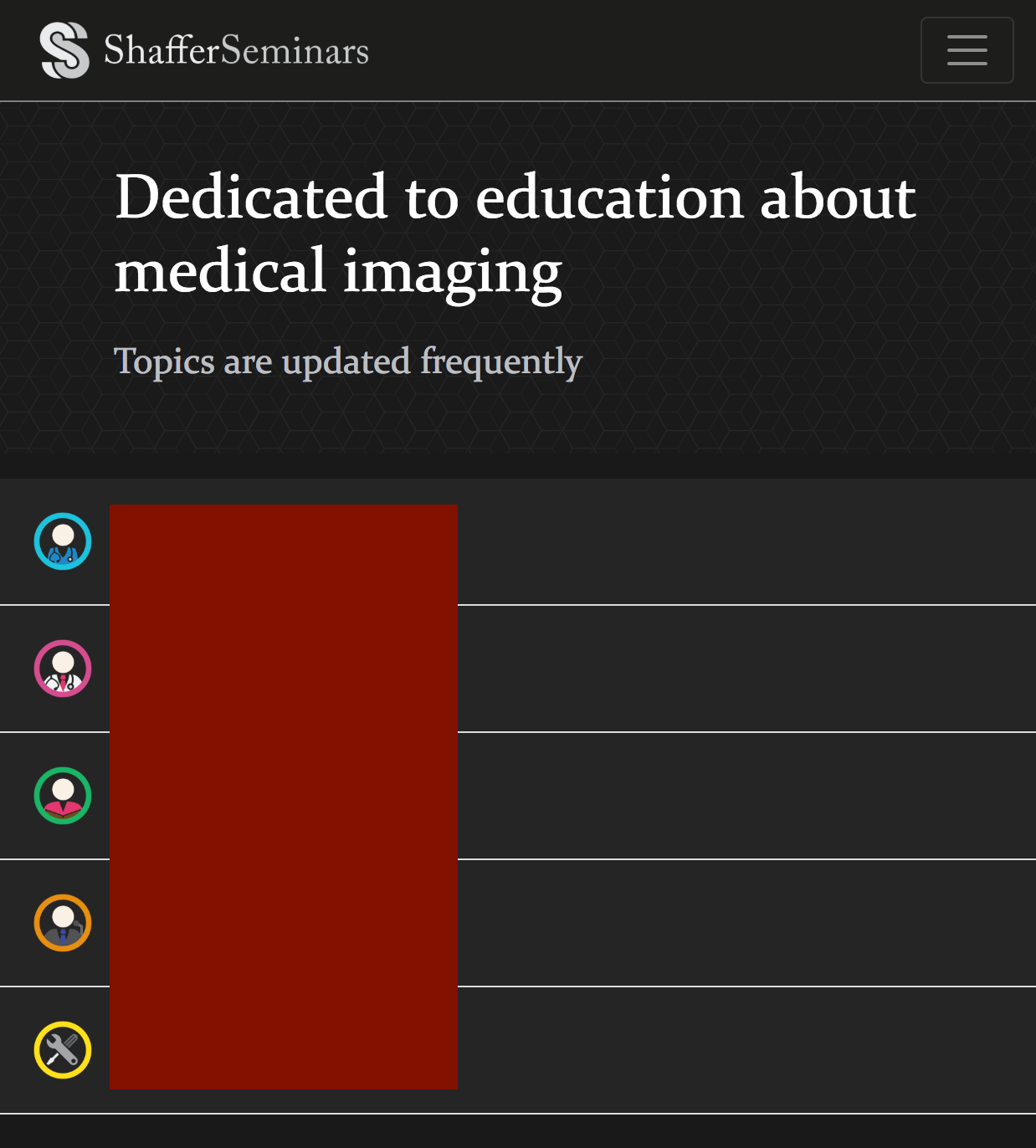Choose the green-ringed reader with book icon
1036x1148 pixels.
point(63,796)
